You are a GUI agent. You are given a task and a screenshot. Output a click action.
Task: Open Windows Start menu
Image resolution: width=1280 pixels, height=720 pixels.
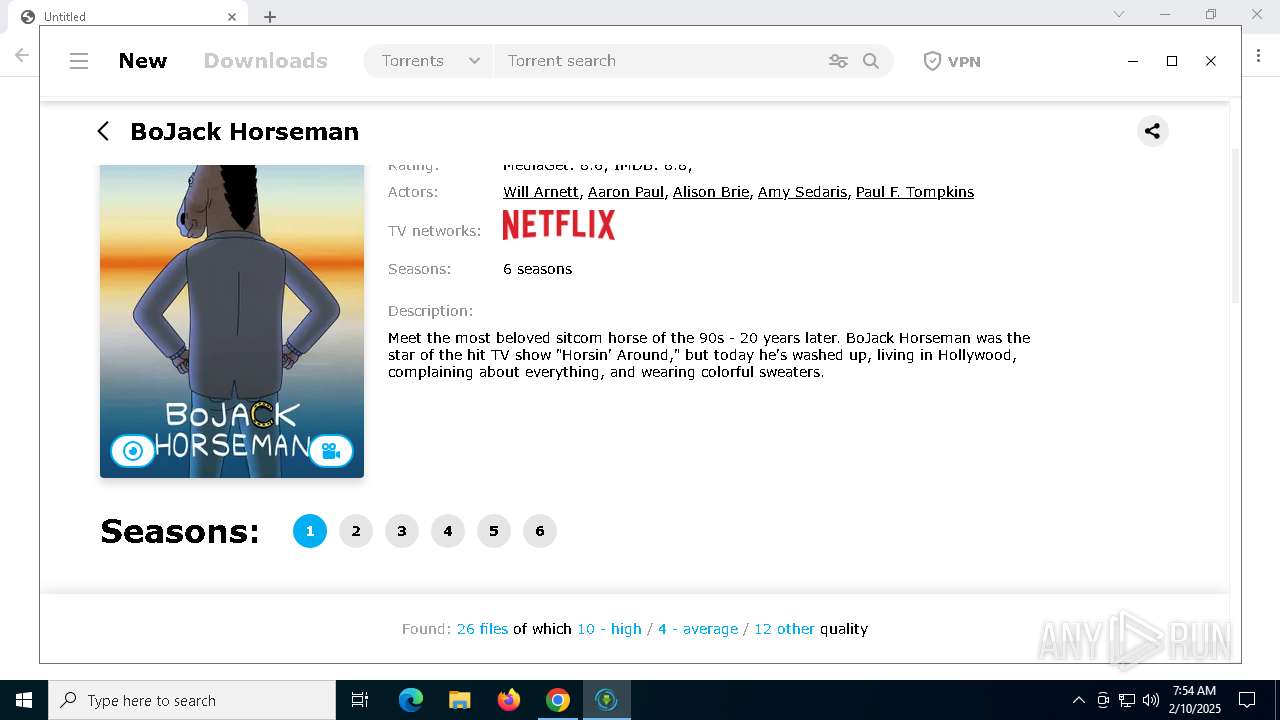pos(24,700)
